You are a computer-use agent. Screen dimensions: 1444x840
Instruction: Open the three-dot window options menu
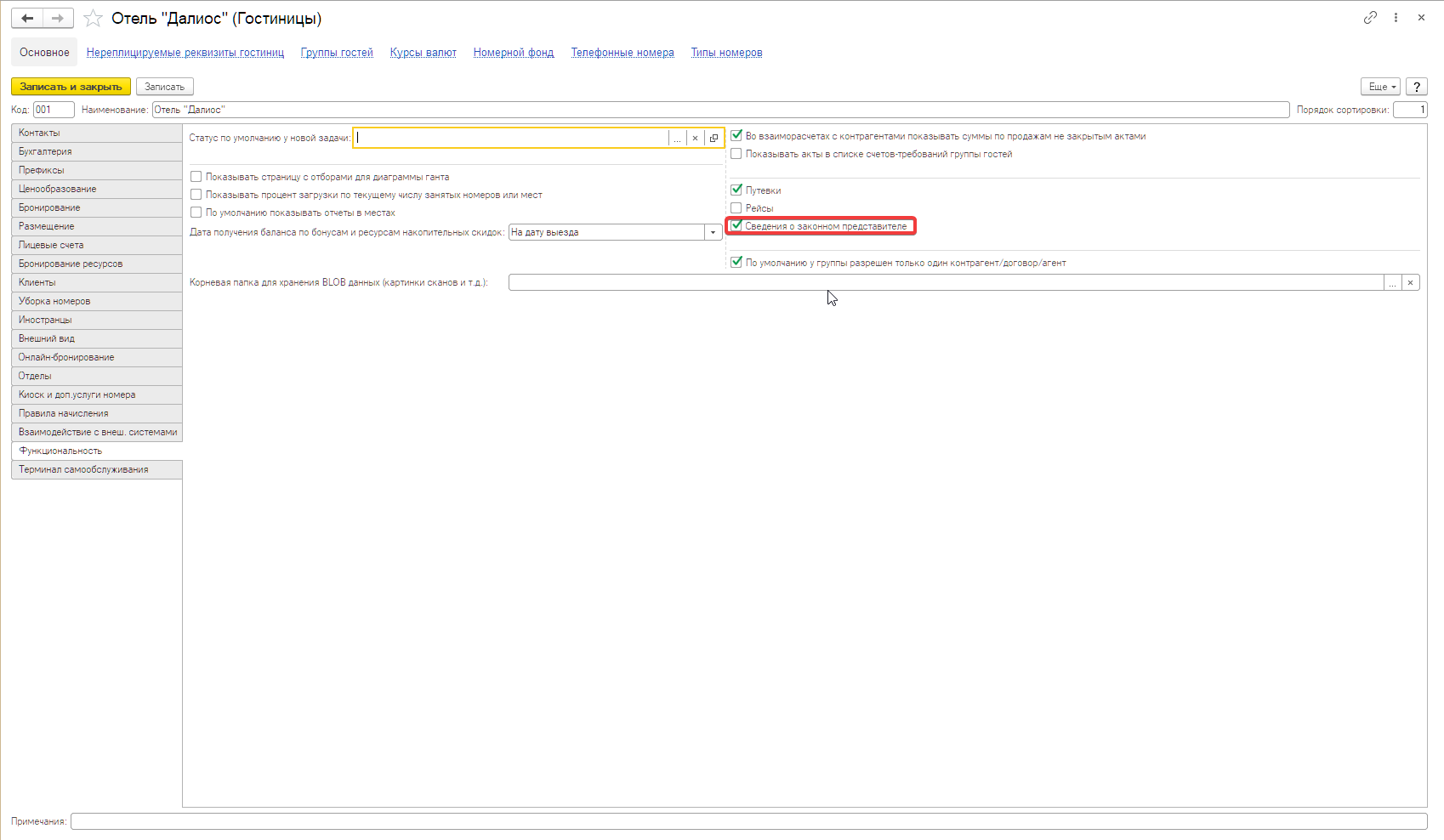[x=1396, y=17]
